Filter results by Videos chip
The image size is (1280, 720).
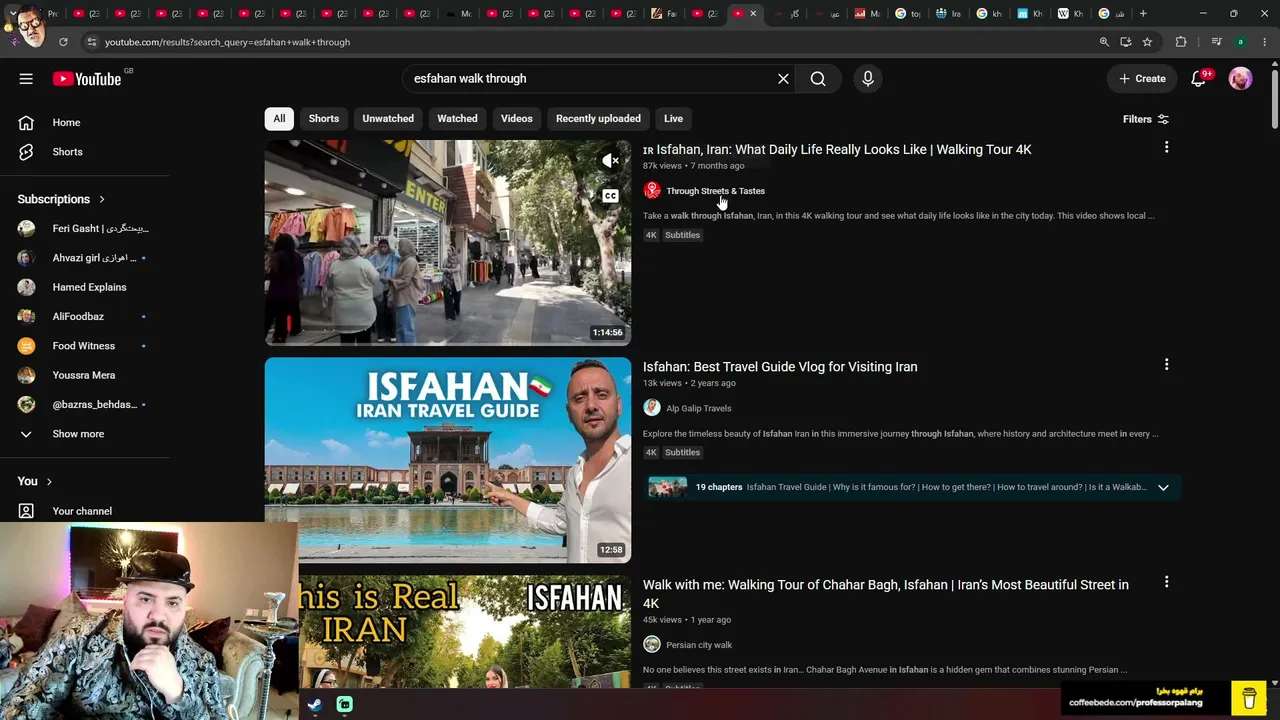517,118
